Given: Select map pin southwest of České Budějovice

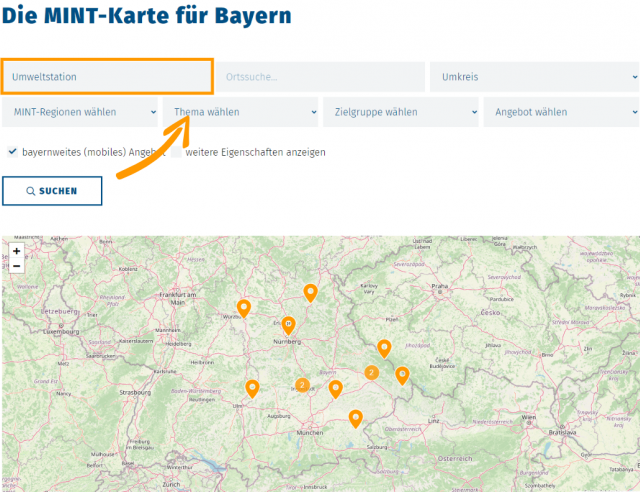Looking at the screenshot, I should point(402,376).
